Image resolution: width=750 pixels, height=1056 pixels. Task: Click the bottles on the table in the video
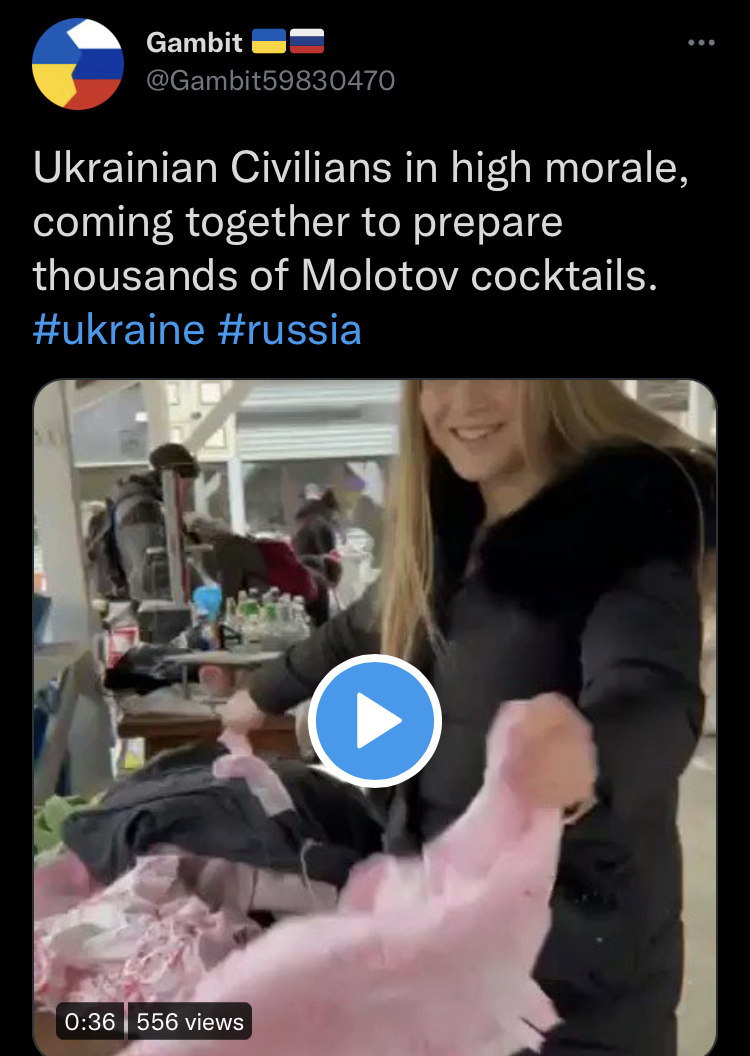tap(269, 616)
